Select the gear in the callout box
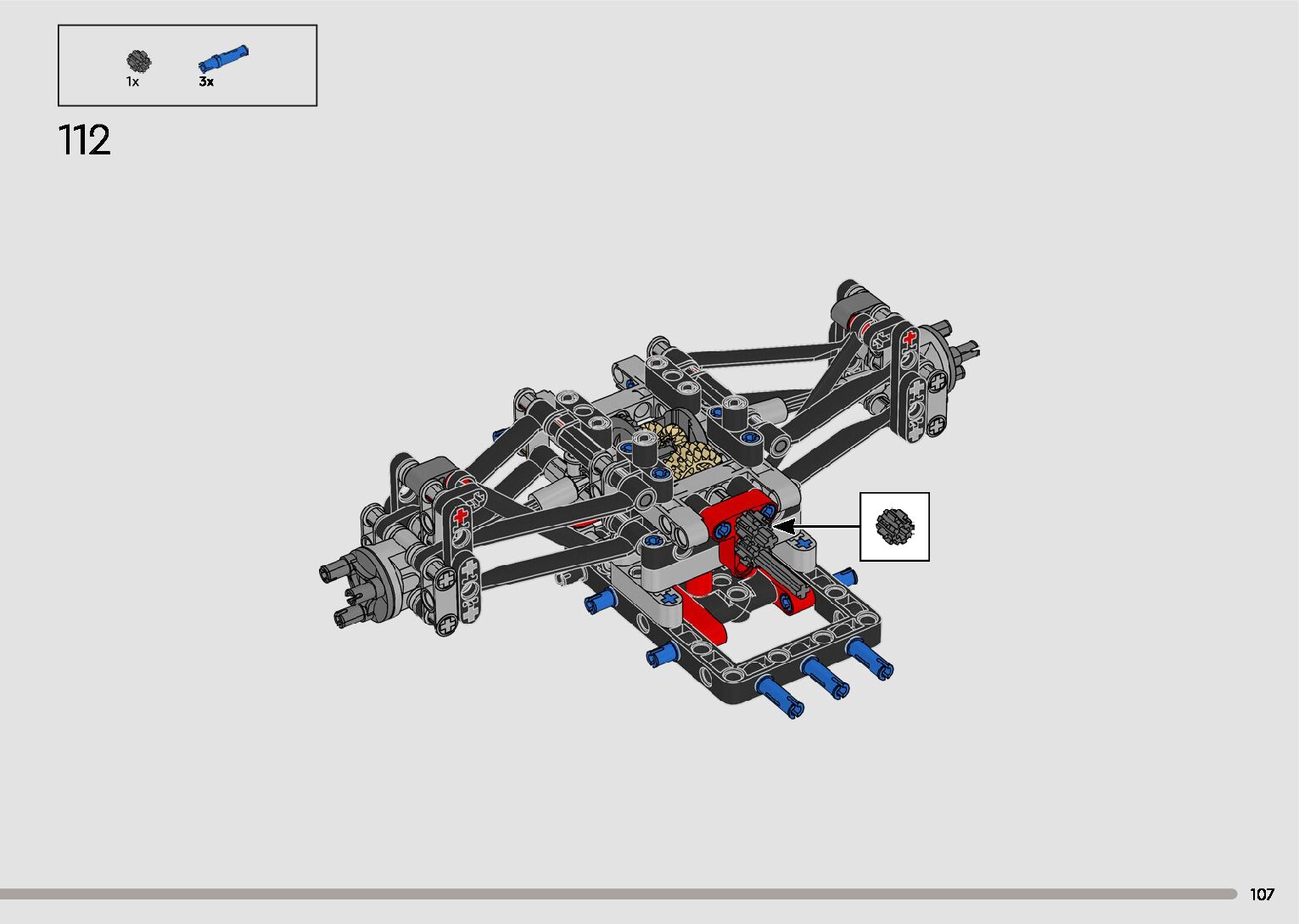This screenshot has width=1299, height=924. point(894,527)
